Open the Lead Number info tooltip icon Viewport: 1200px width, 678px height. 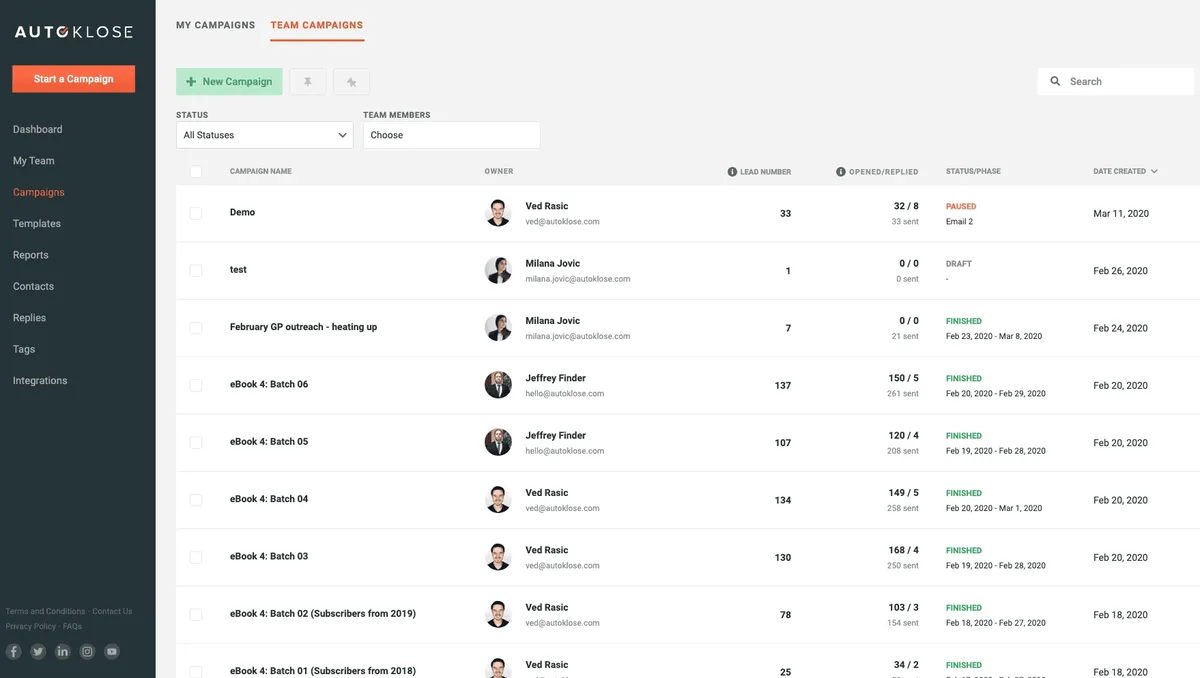[733, 171]
